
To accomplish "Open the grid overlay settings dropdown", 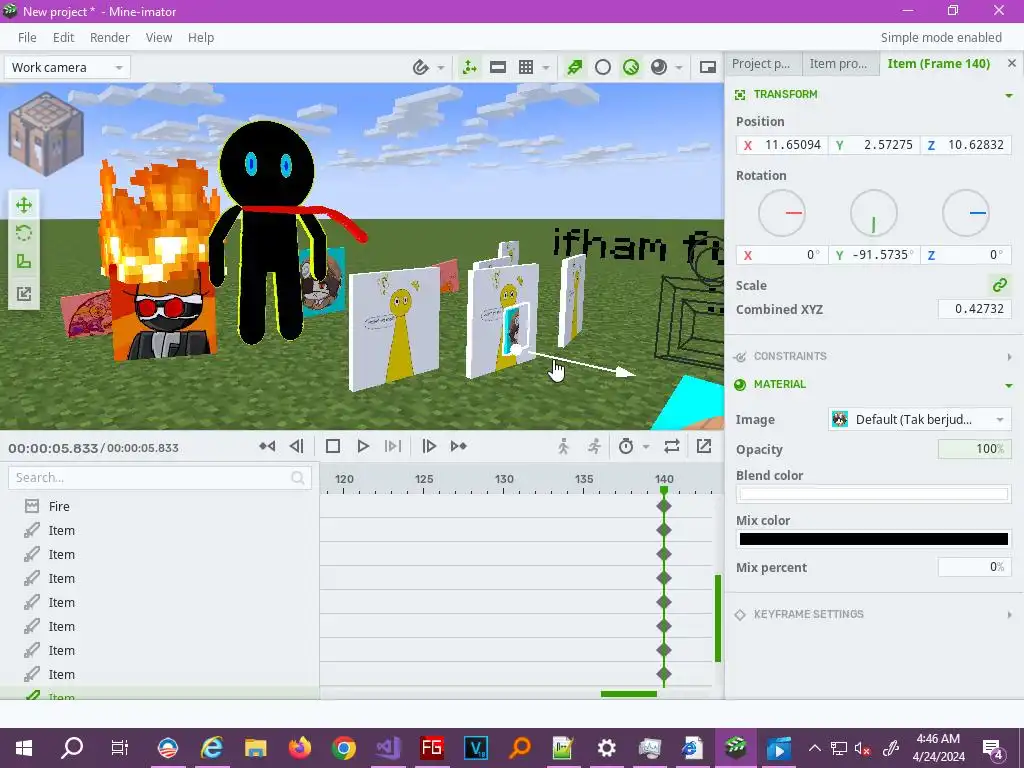I will [545, 67].
